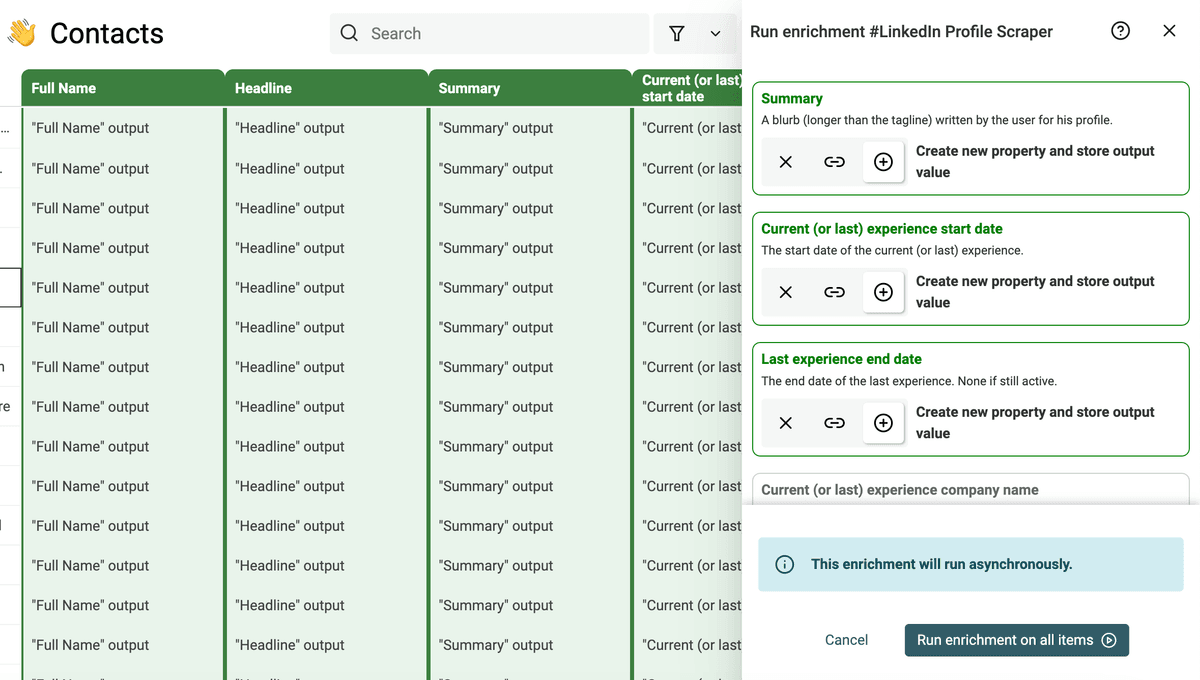The width and height of the screenshot is (1200, 680).
Task: Choose X option for experience start date
Action: (x=786, y=292)
